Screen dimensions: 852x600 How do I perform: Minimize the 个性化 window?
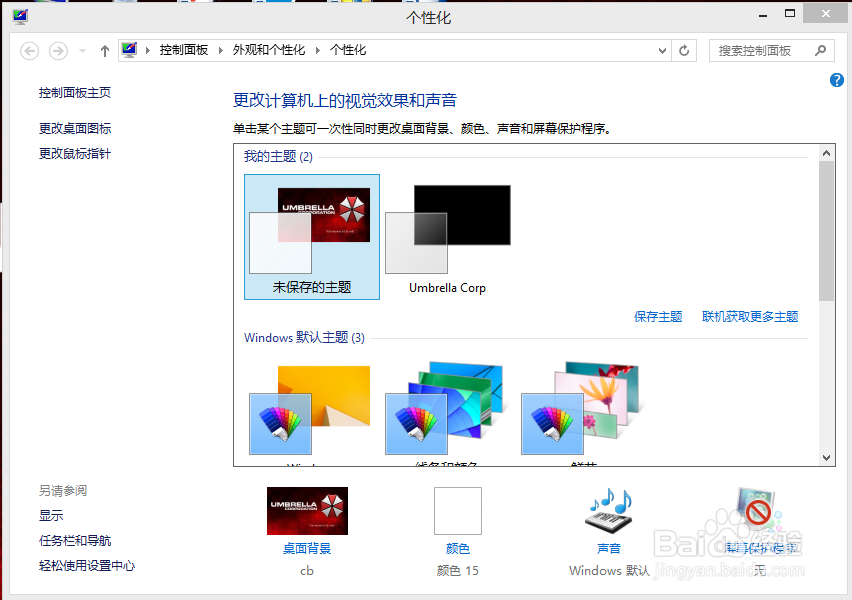pyautogui.click(x=763, y=15)
